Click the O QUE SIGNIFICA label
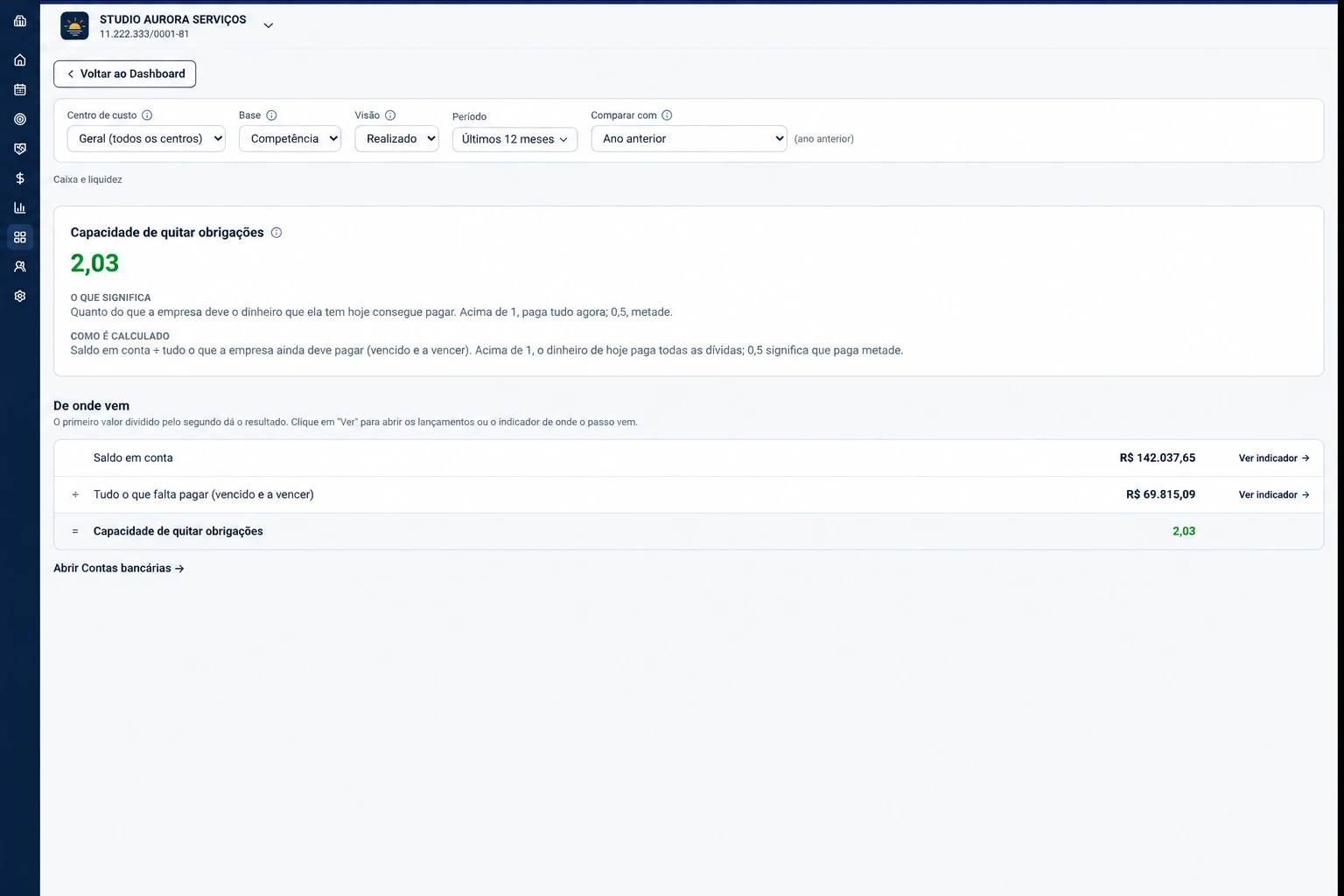This screenshot has width=1344, height=896. (x=110, y=298)
